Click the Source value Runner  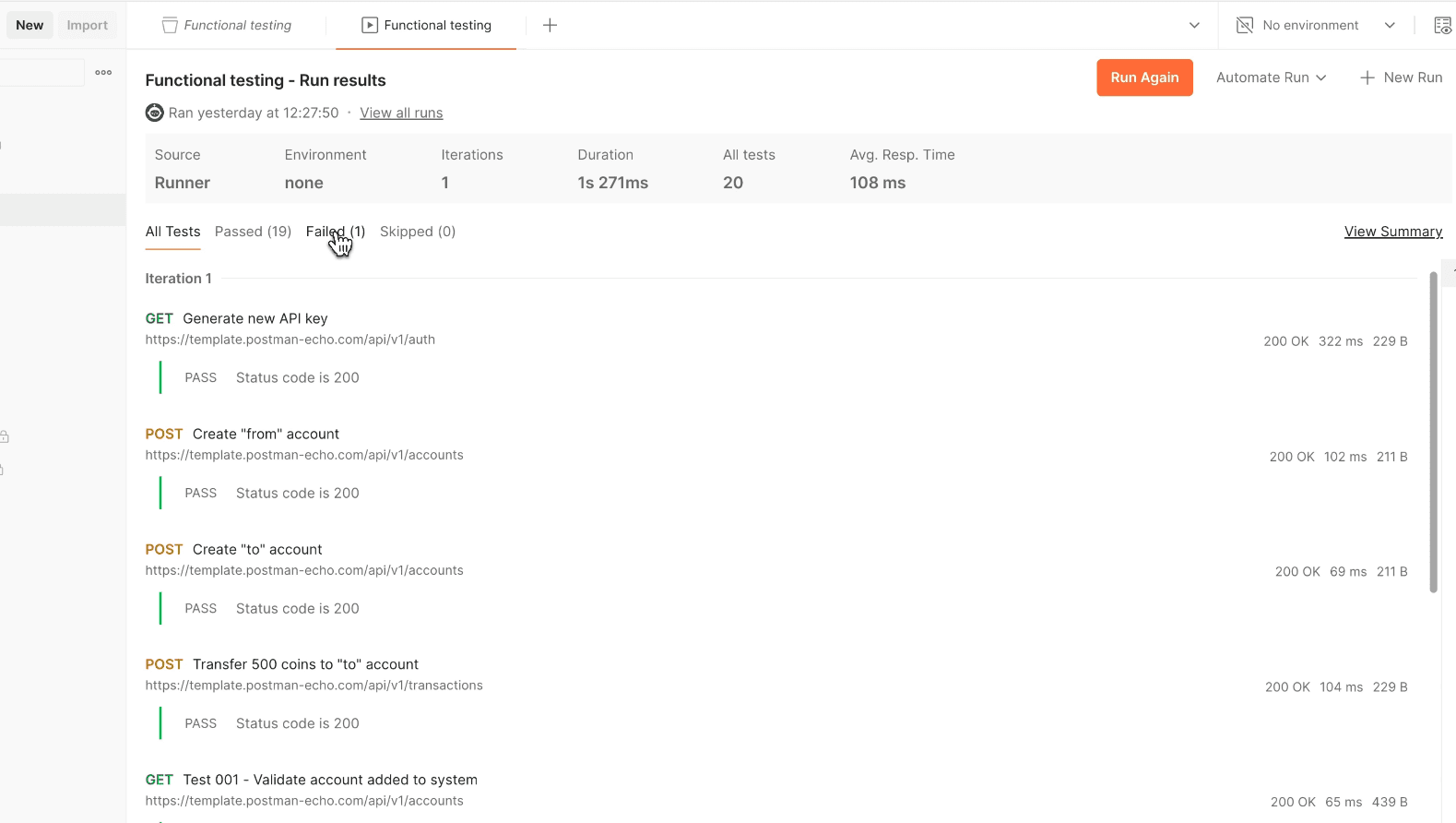point(183,183)
